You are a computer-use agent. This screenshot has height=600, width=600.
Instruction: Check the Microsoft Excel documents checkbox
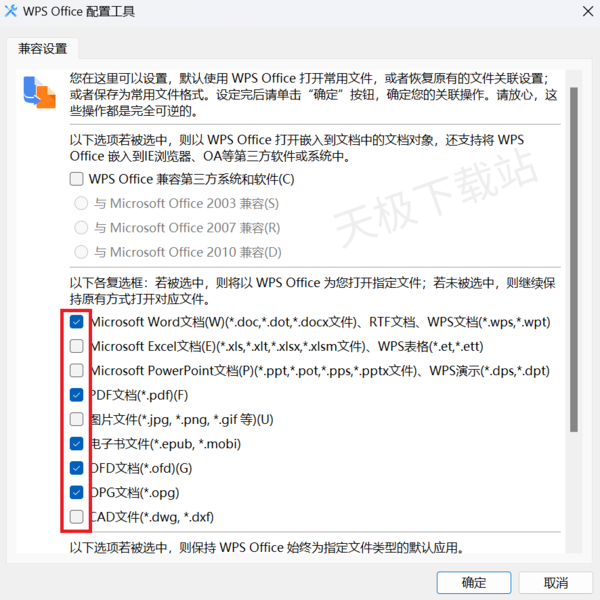tap(77, 346)
